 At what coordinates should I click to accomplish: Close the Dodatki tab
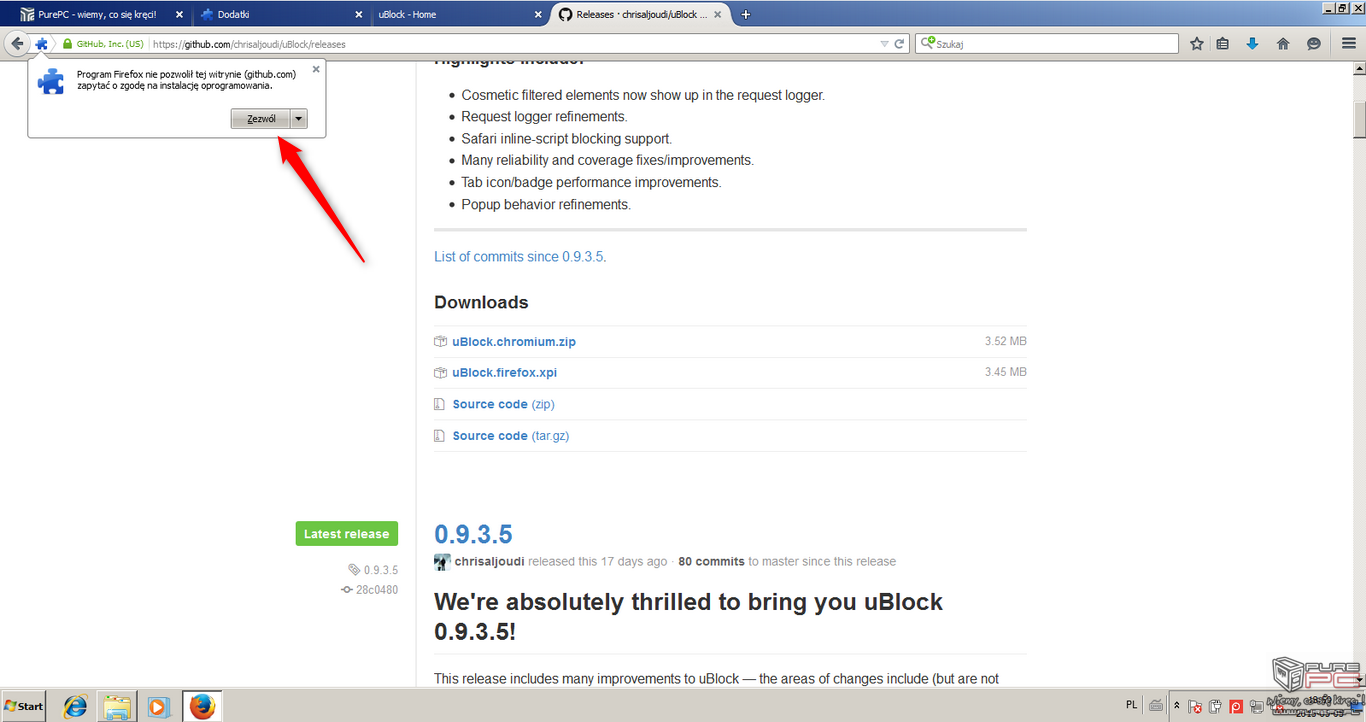[x=358, y=14]
